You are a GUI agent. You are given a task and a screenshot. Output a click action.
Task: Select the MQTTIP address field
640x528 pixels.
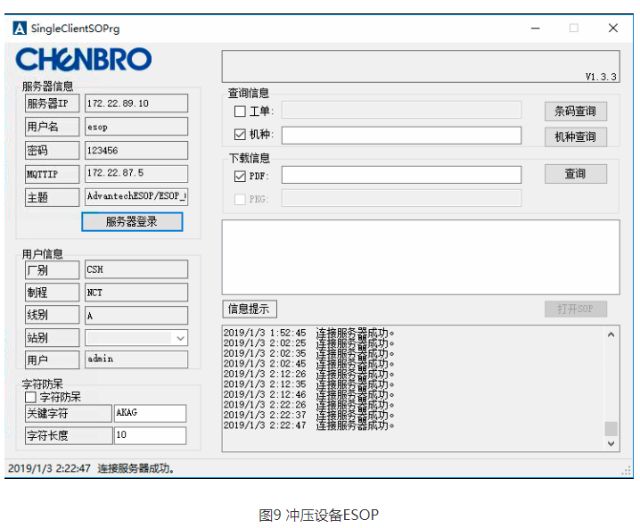135,174
